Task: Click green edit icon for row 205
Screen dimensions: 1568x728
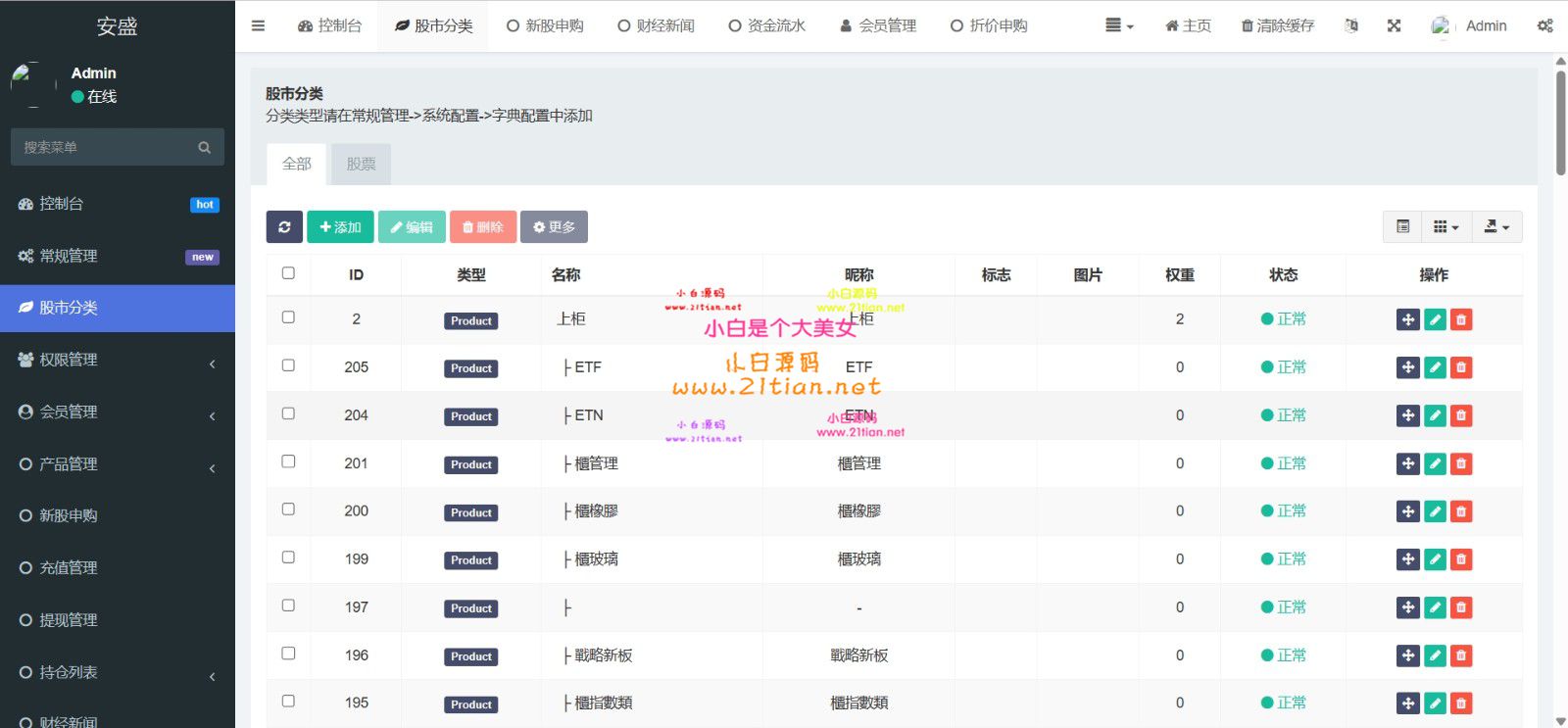Action: click(1435, 367)
